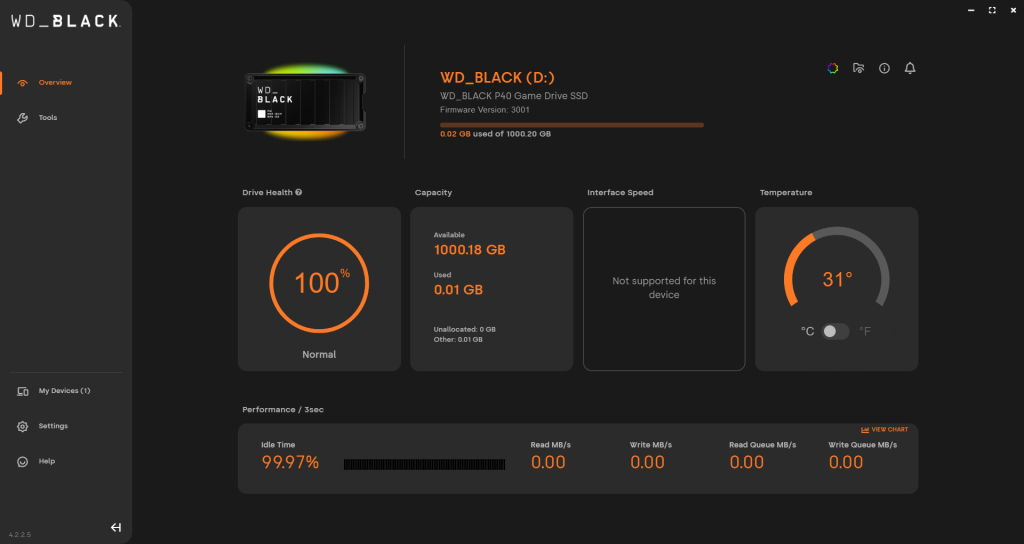Collapse the sidebar with the arrow icon
1024x544 pixels.
click(116, 528)
